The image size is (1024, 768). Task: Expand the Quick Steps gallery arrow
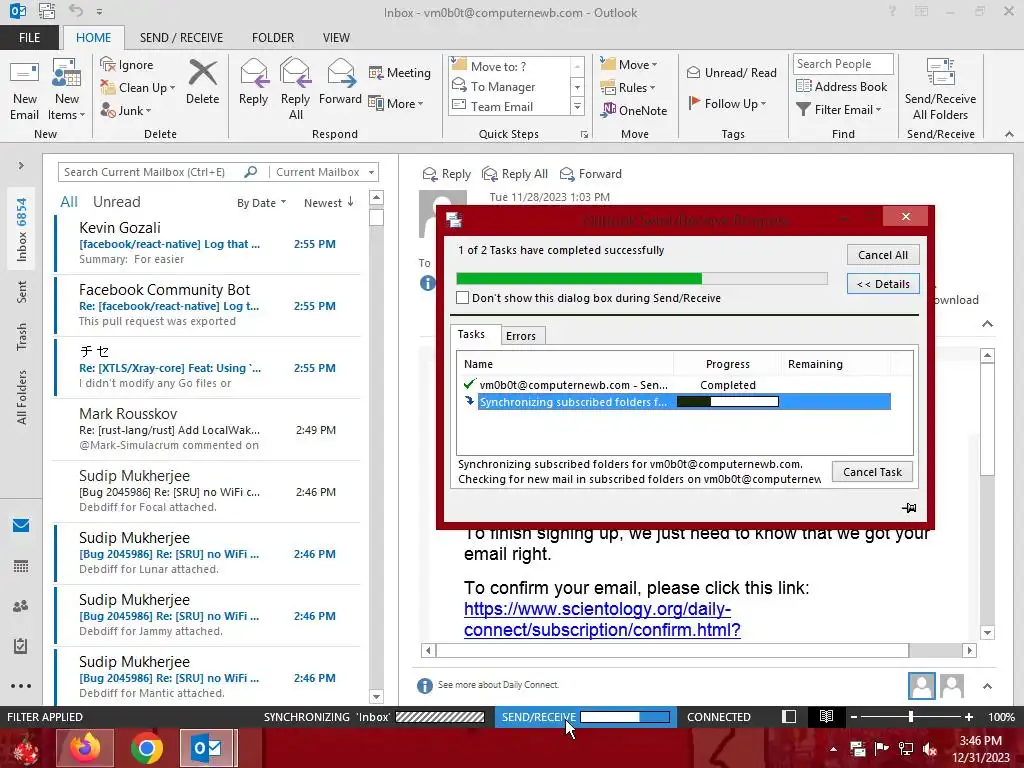(577, 106)
